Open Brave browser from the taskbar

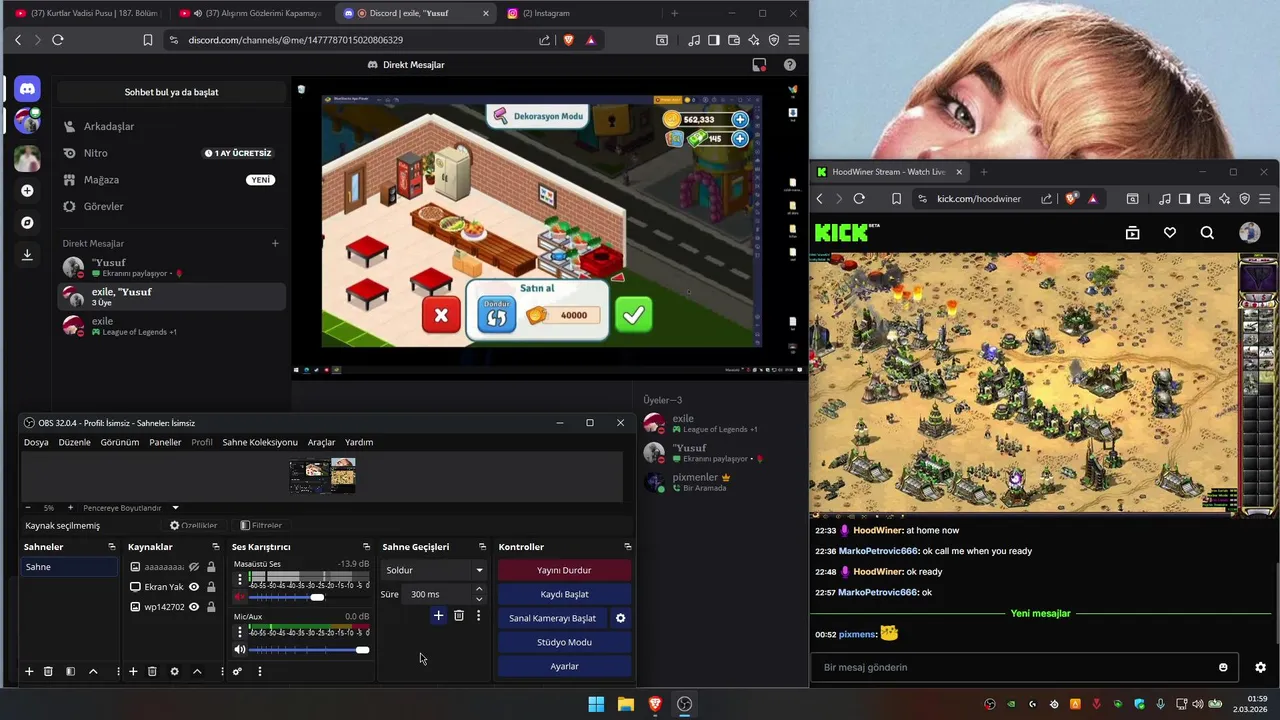click(655, 704)
